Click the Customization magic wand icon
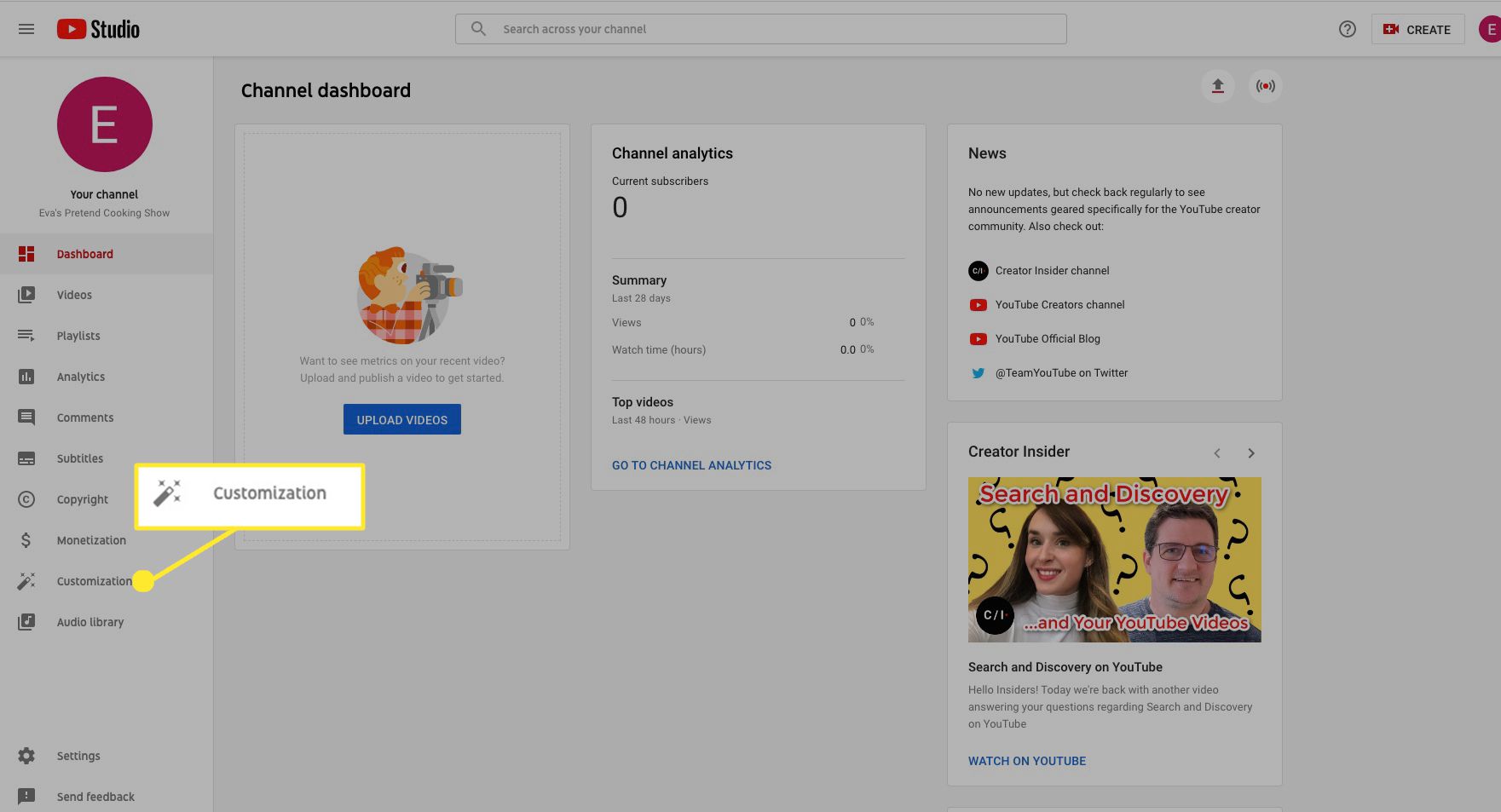Viewport: 1501px width, 812px height. click(x=26, y=581)
